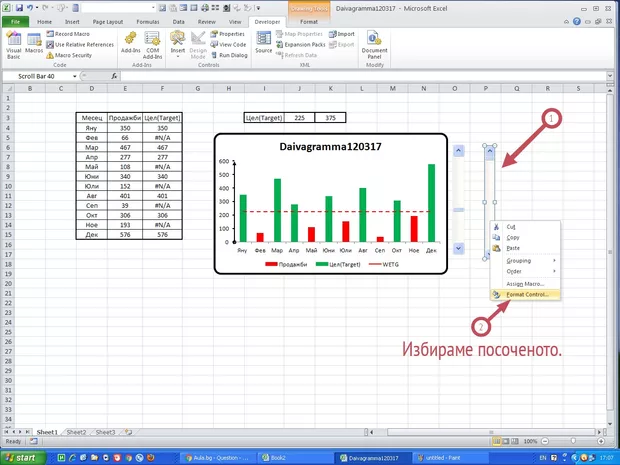The image size is (620, 465).
Task: Select cell J3 with value 225
Action: point(299,118)
